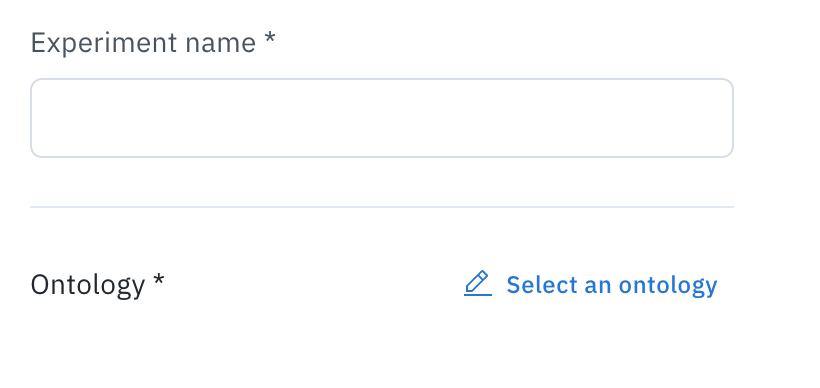This screenshot has height=388, width=820.
Task: Click the right end of the Experiment name box
Action: (x=724, y=118)
